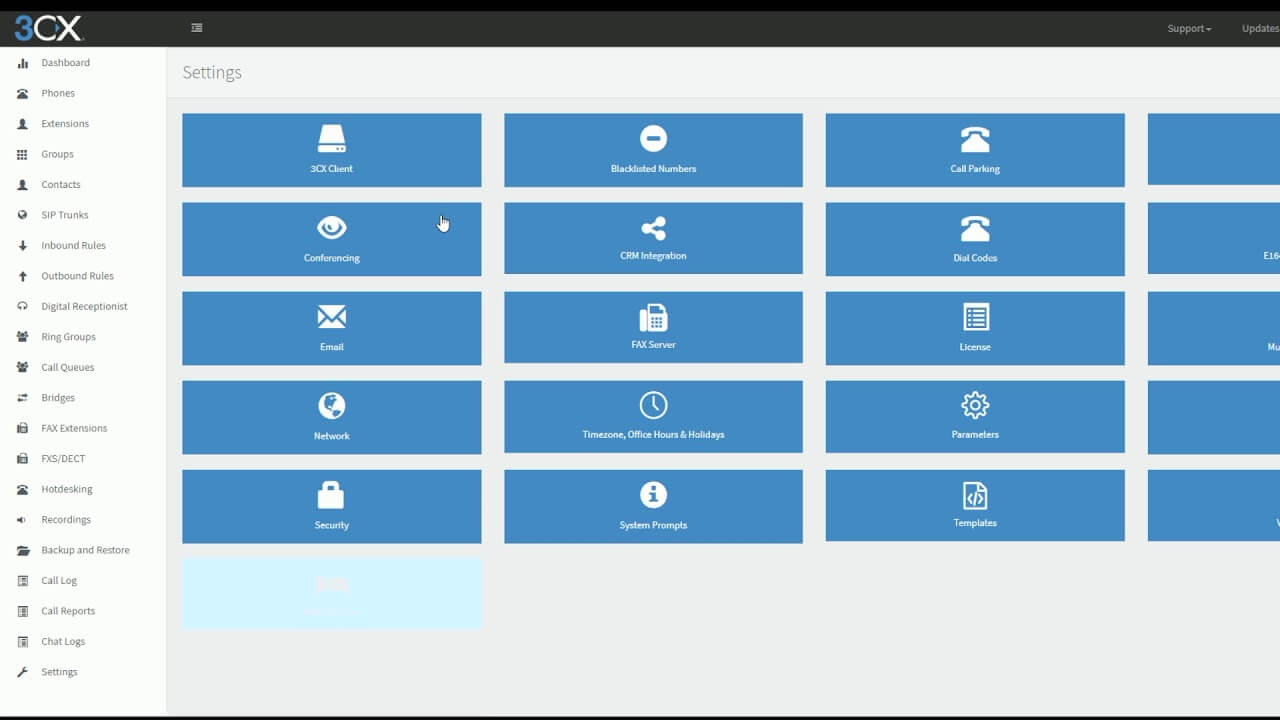Select the Network globe icon
The width and height of the screenshot is (1280, 720).
click(331, 406)
